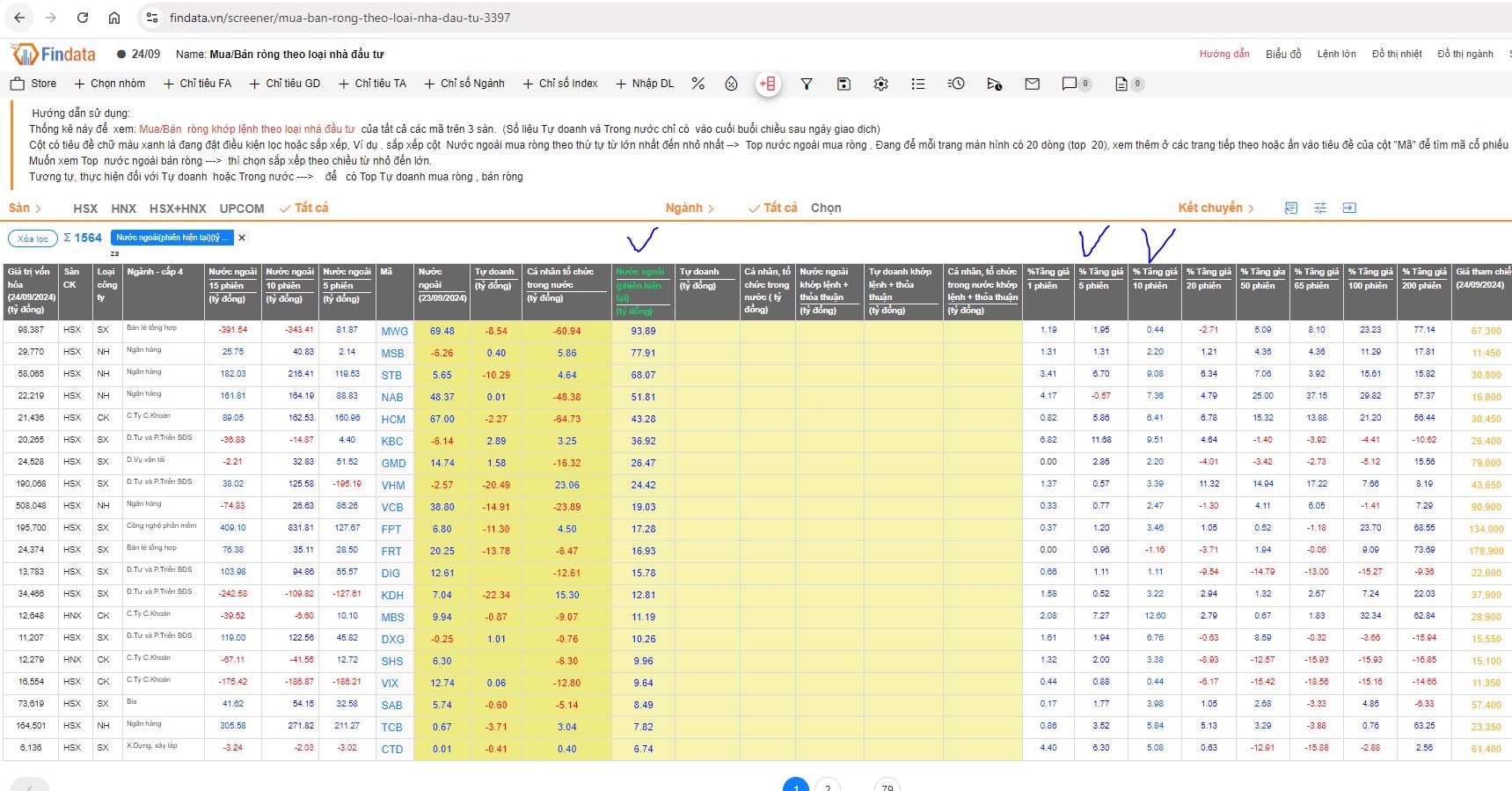Click the browser address bar URL
Screen dimensions: 1512x791
coord(340,18)
